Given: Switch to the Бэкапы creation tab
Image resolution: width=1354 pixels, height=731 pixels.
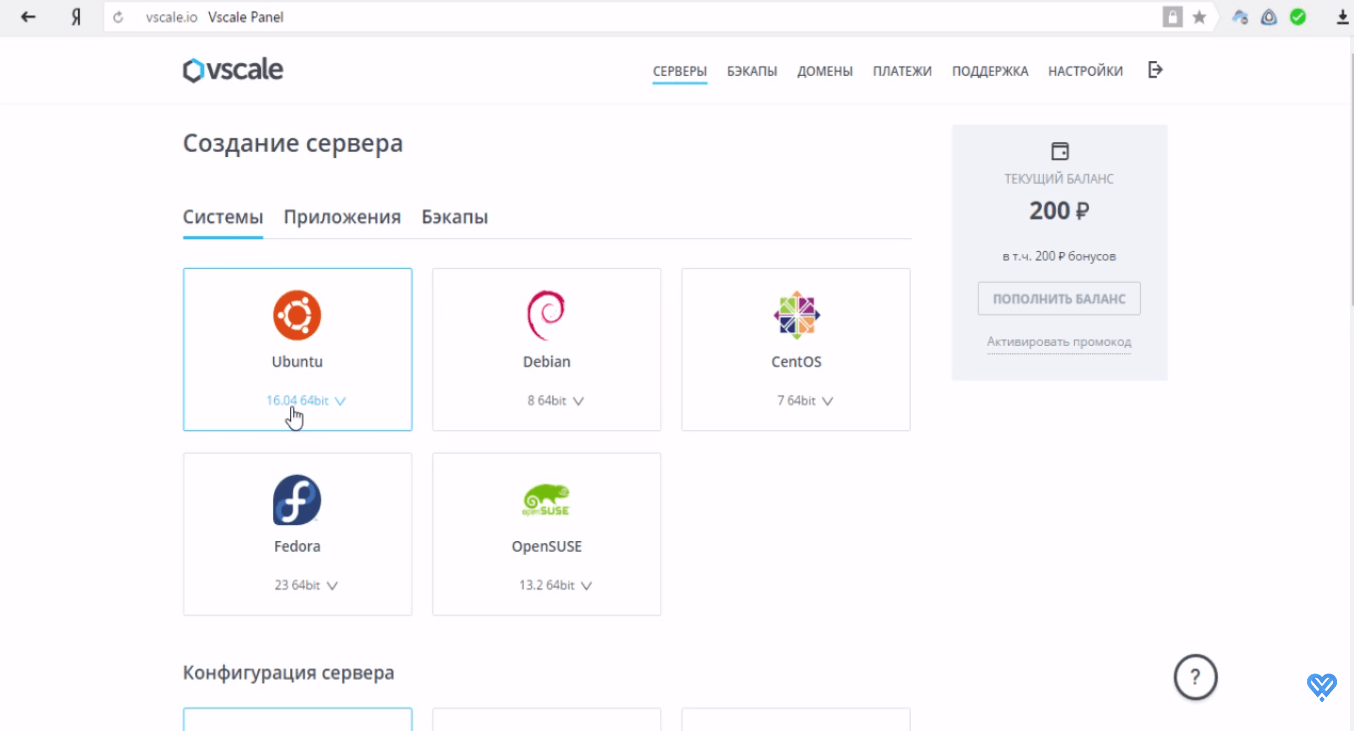Looking at the screenshot, I should pyautogui.click(x=455, y=217).
